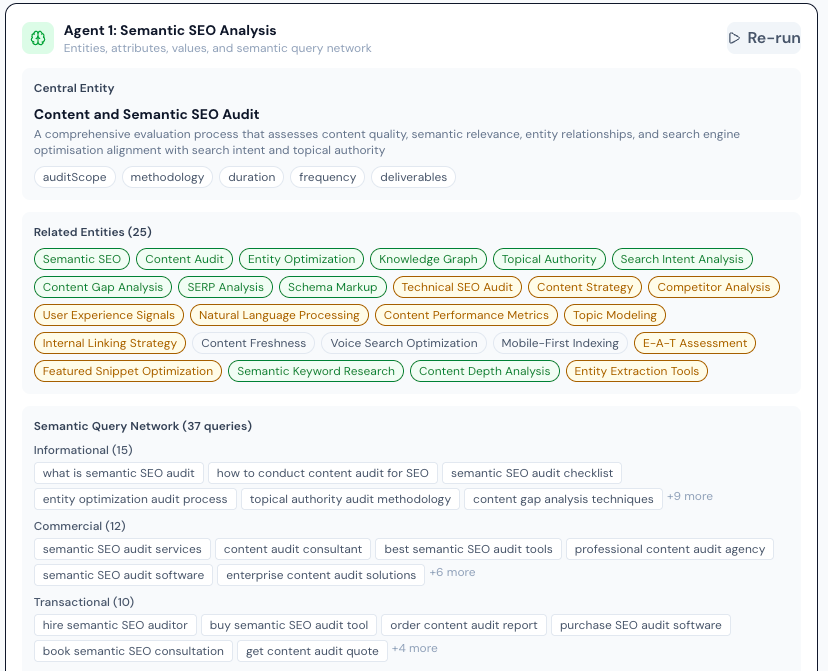Click the Content Freshness entity tag
Viewport: 828px width, 671px height.
point(253,343)
